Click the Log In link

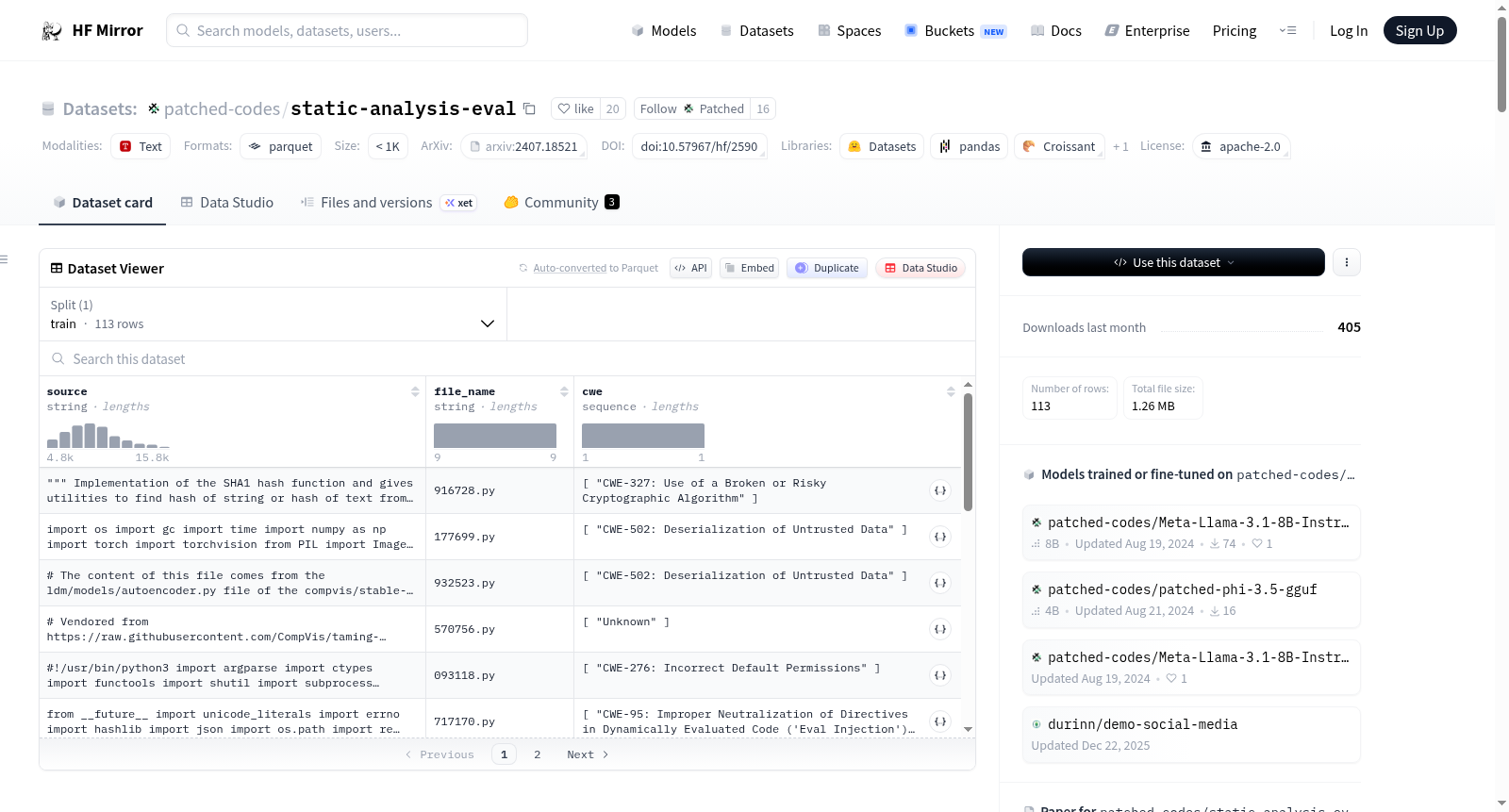click(1349, 31)
